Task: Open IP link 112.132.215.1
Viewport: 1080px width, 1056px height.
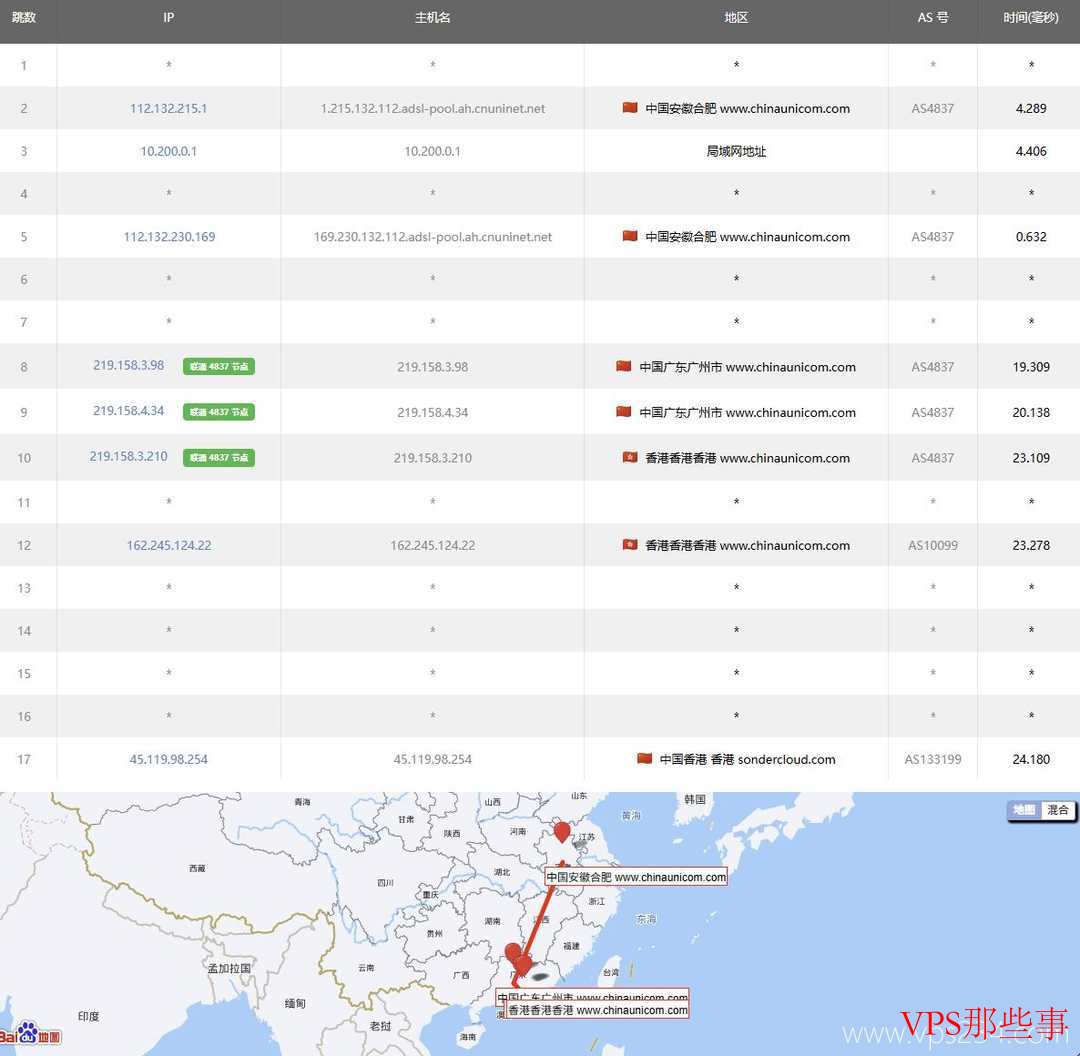Action: [168, 108]
